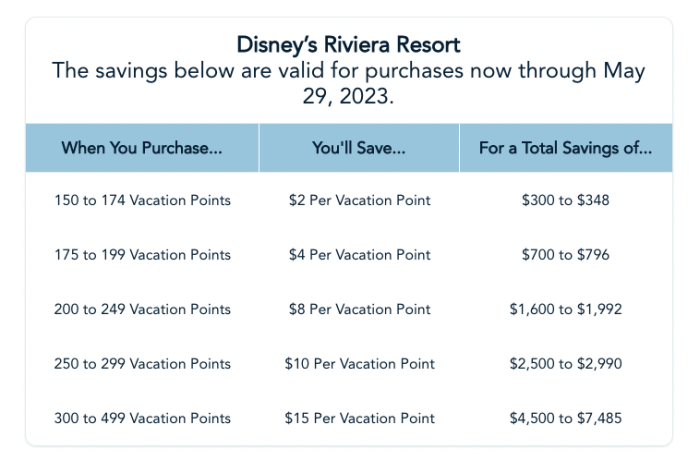Click the 300 to 499 Vacation Points cell
The image size is (700, 461).
pos(142,418)
